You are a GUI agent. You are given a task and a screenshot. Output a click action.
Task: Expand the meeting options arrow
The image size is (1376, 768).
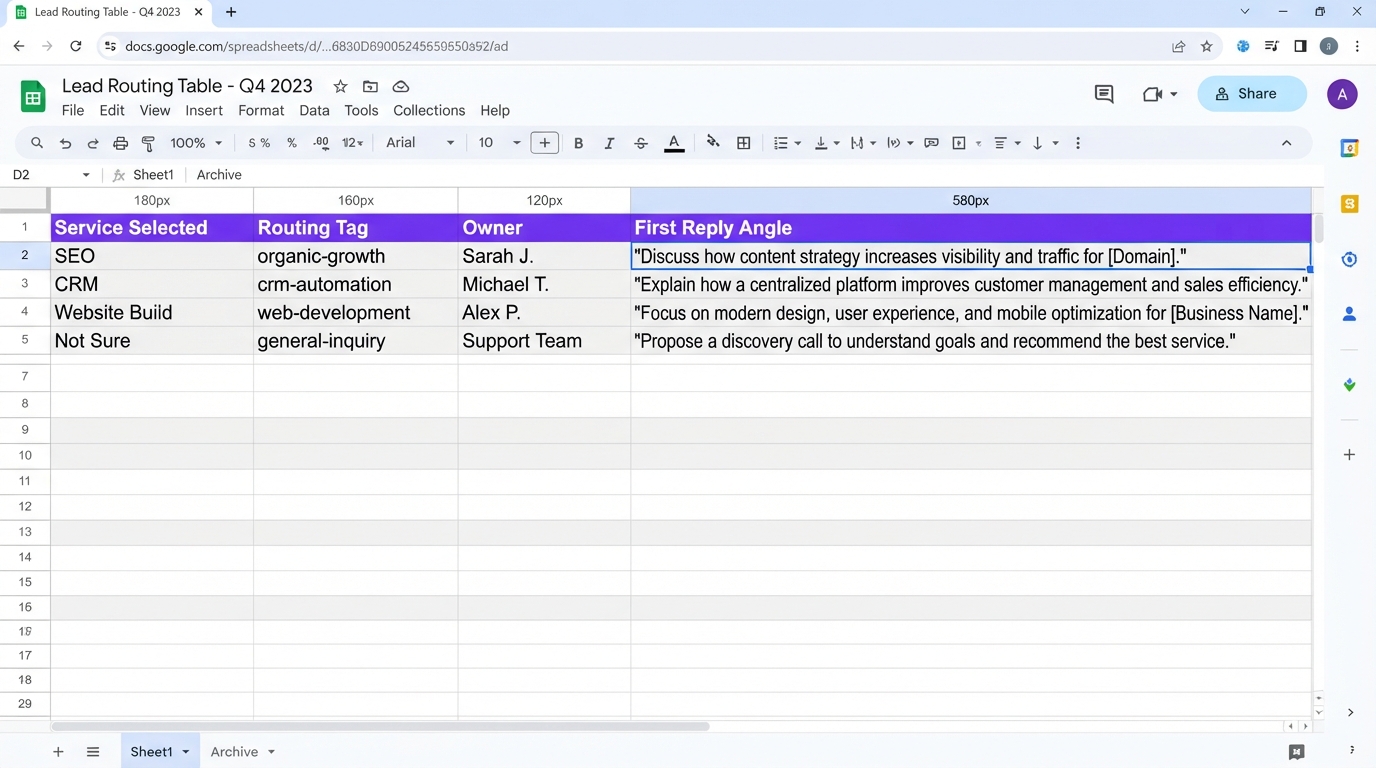click(x=1174, y=94)
